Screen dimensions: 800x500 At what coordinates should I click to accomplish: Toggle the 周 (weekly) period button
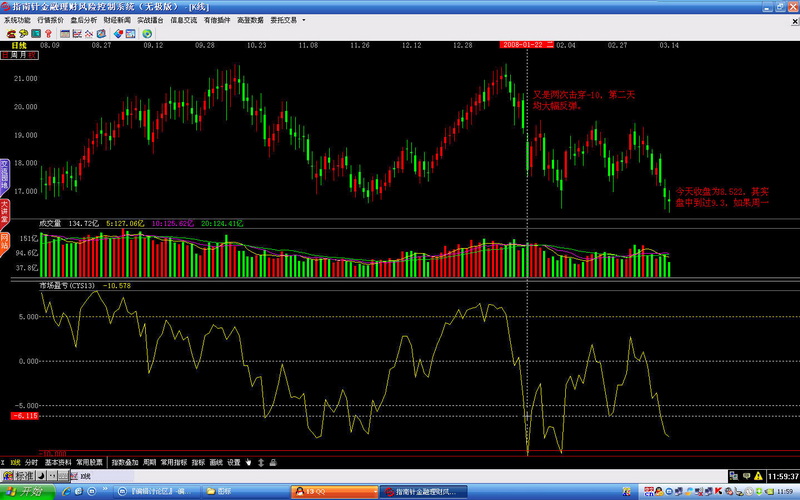coord(16,55)
